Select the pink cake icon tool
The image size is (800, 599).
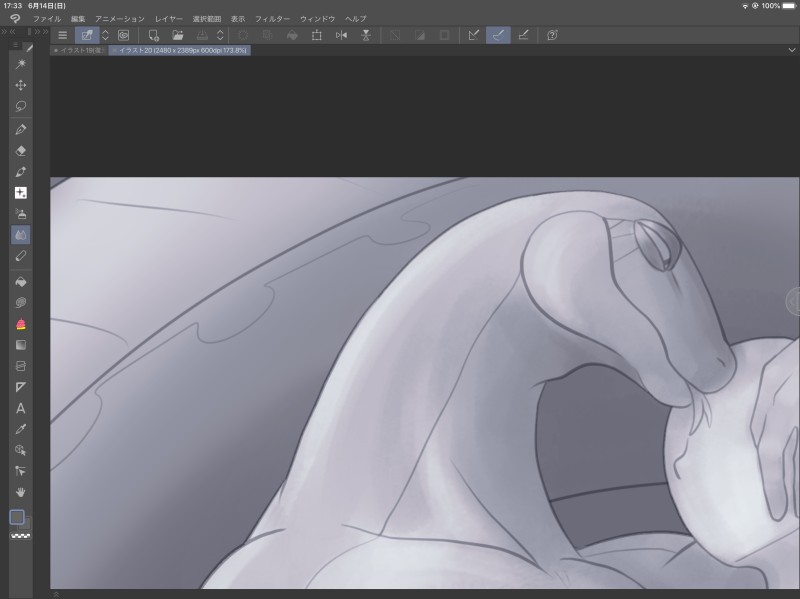(21, 324)
